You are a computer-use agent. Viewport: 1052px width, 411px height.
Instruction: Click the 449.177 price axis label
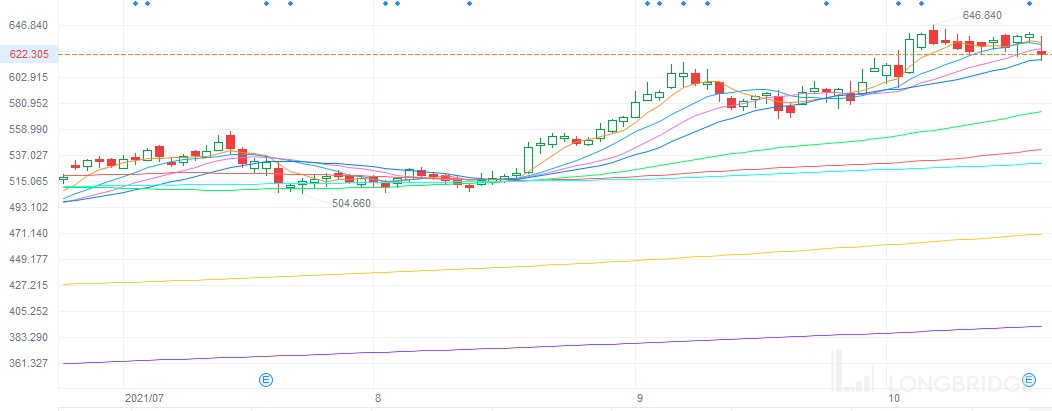[30, 259]
